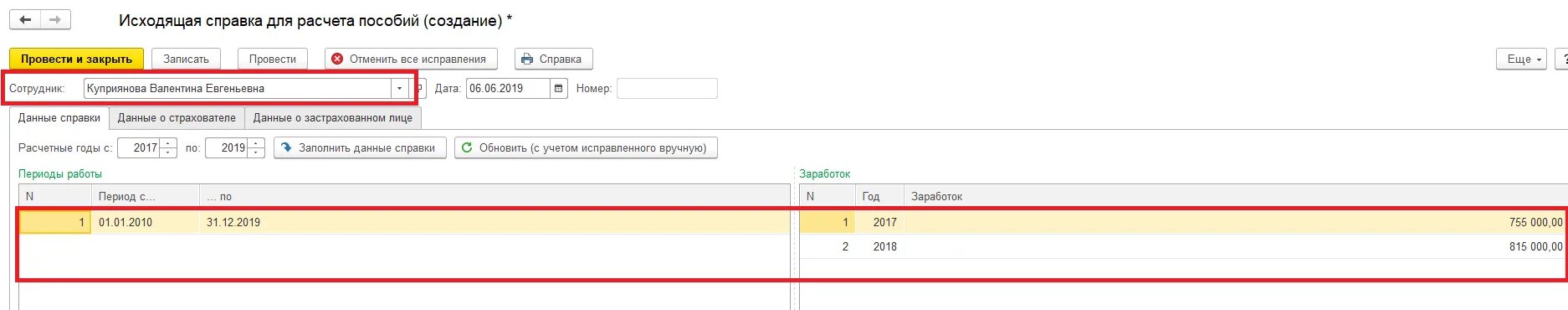
Task: Adjust end year 2019 spinner
Action: (256, 147)
